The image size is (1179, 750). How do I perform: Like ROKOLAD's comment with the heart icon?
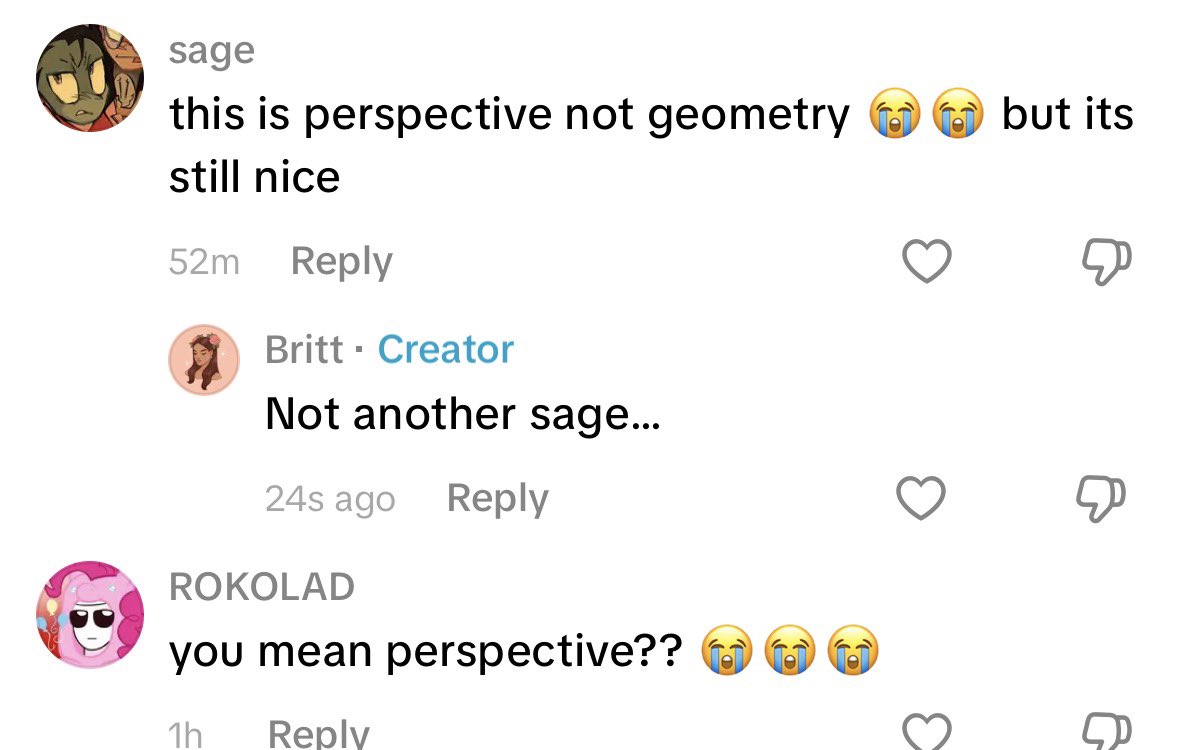(x=926, y=731)
